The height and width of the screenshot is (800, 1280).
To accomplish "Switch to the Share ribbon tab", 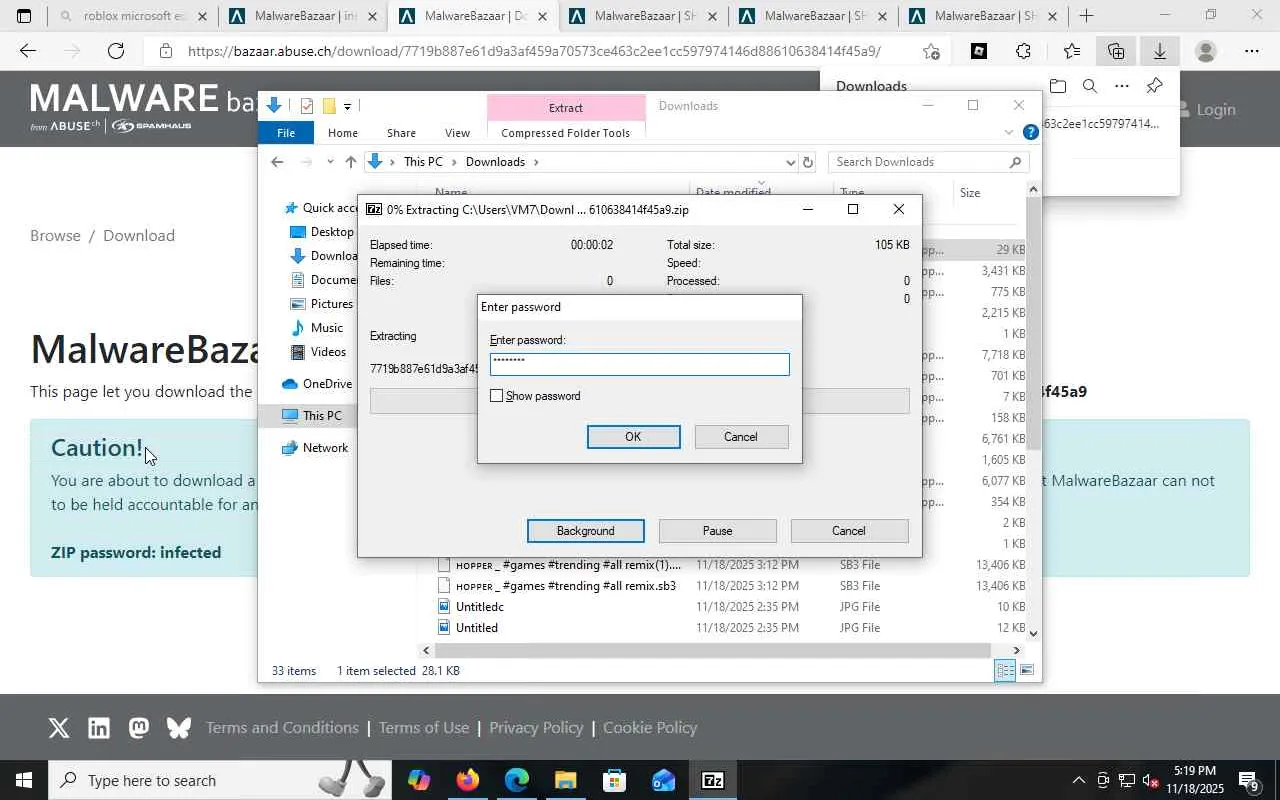I will tap(401, 133).
